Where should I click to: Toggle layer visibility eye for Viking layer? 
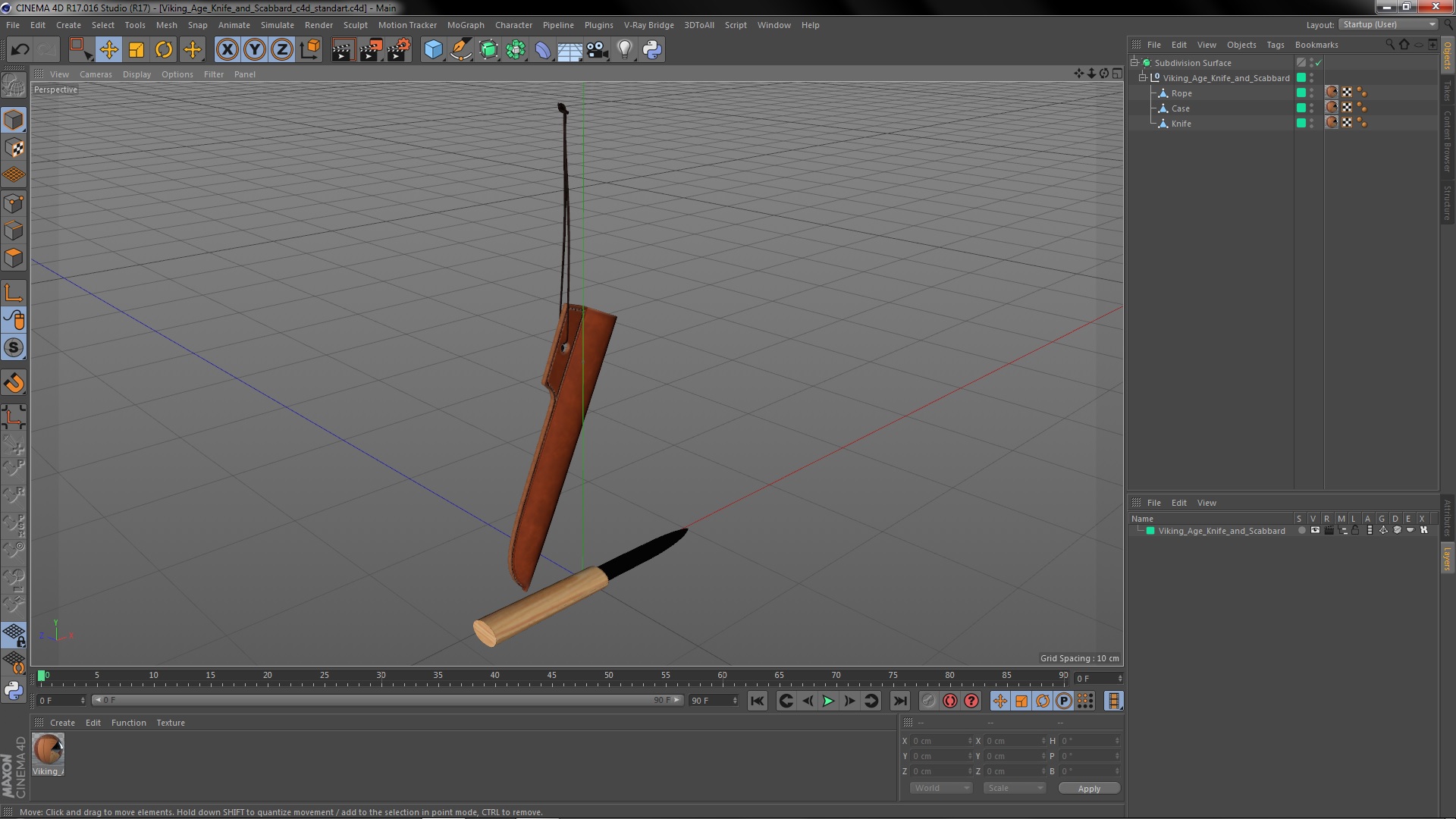(1315, 531)
